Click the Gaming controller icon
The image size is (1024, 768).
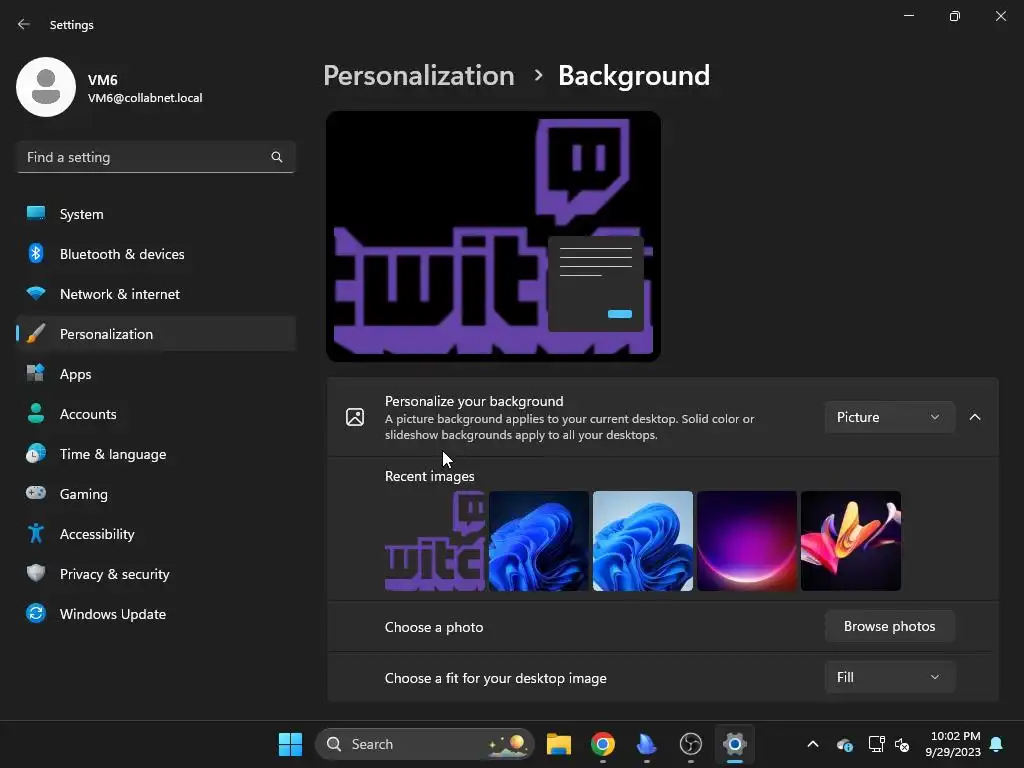coord(36,493)
